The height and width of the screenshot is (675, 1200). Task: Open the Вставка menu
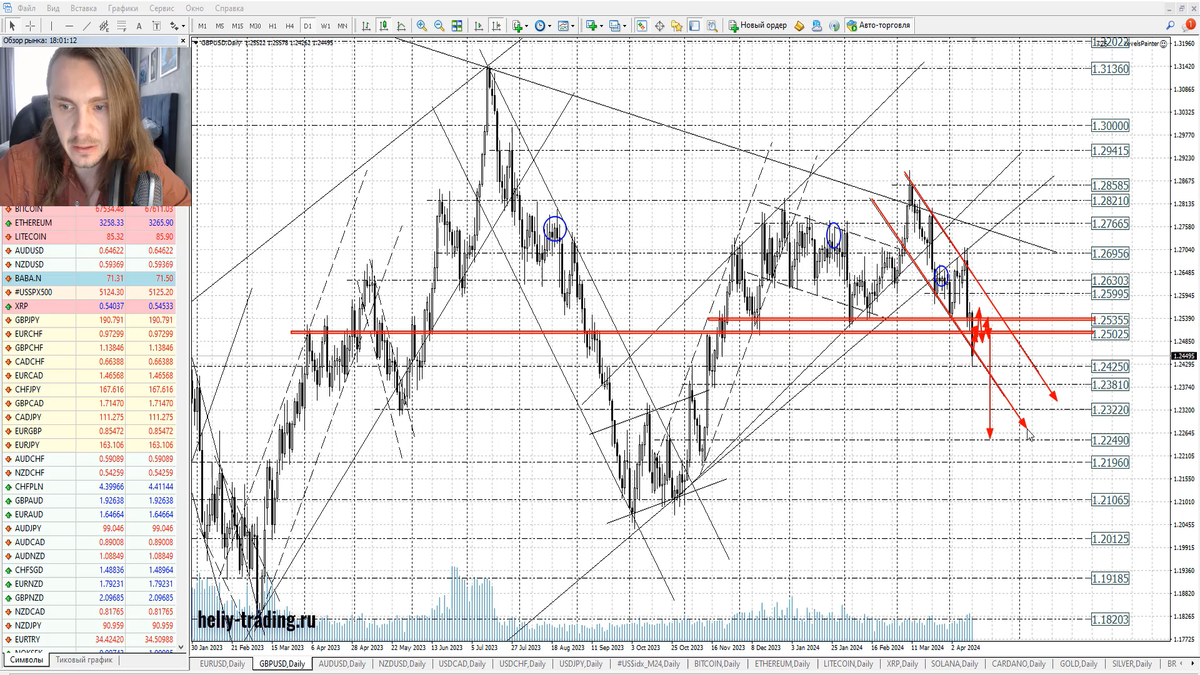pyautogui.click(x=83, y=8)
